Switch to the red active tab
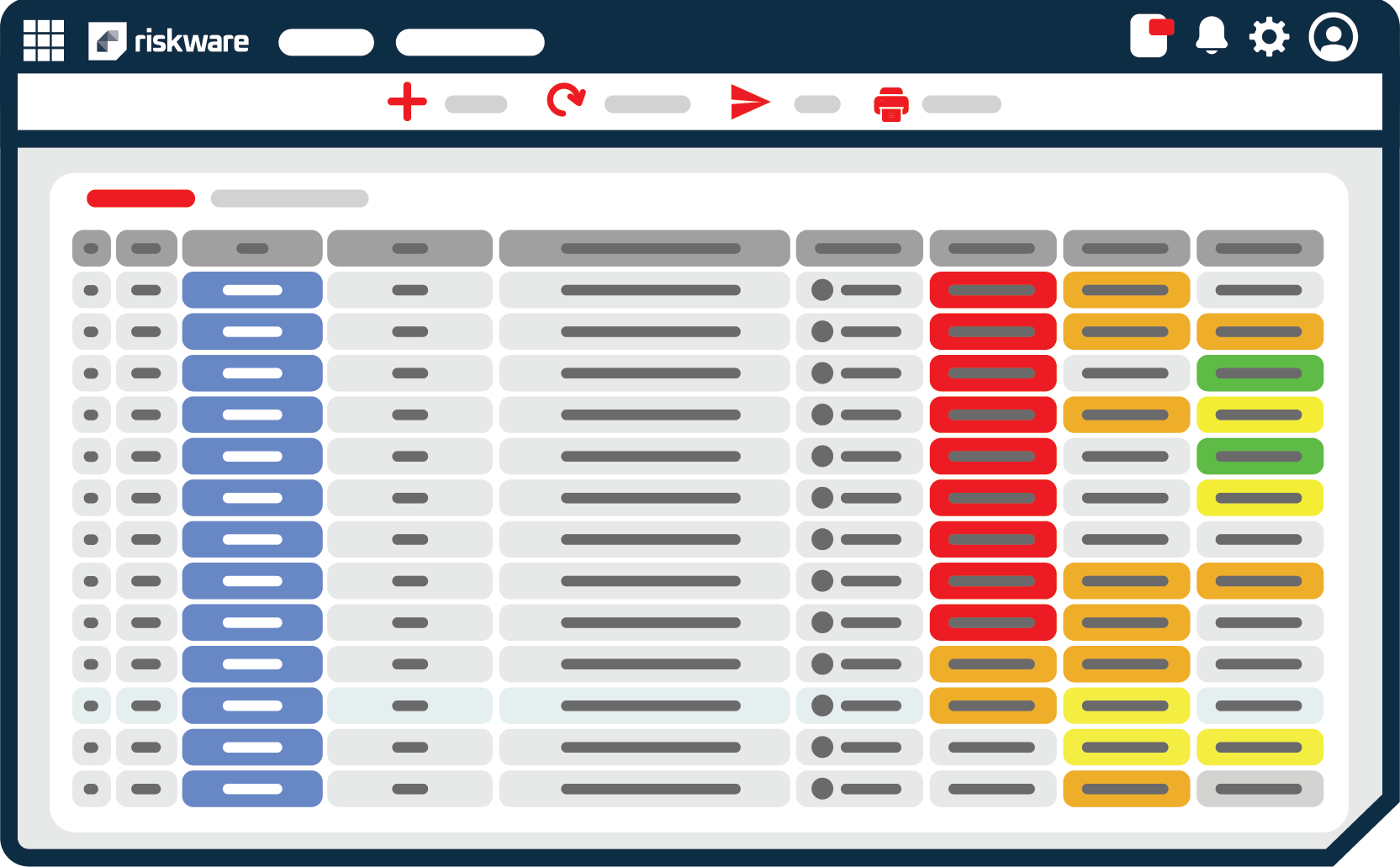This screenshot has height=867, width=1400. tap(140, 198)
